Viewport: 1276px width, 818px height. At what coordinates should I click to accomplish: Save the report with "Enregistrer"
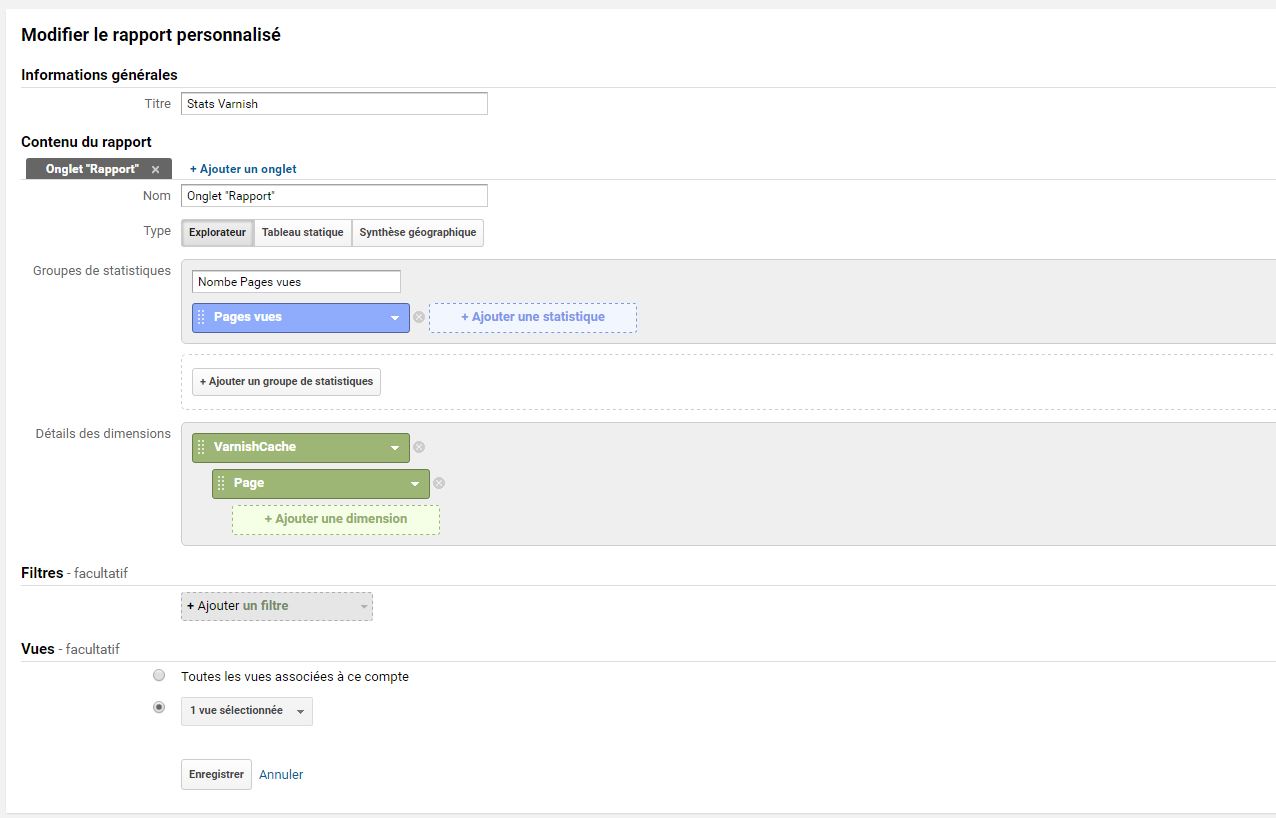click(216, 774)
